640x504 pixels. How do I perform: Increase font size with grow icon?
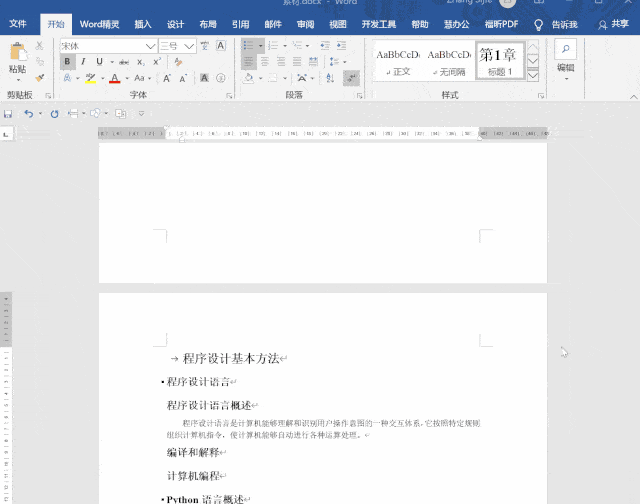coord(167,78)
